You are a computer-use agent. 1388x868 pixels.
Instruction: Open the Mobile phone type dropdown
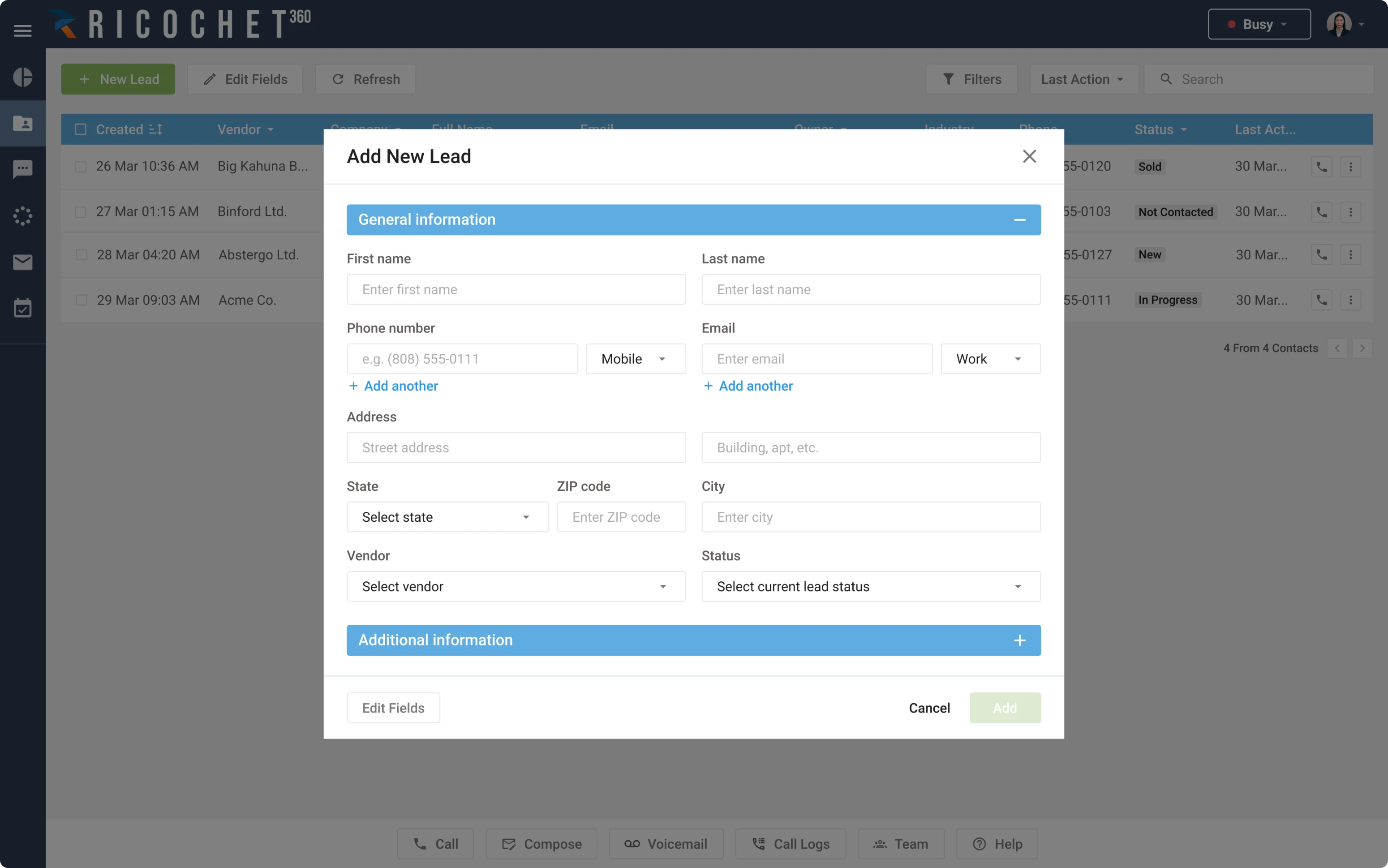[635, 358]
